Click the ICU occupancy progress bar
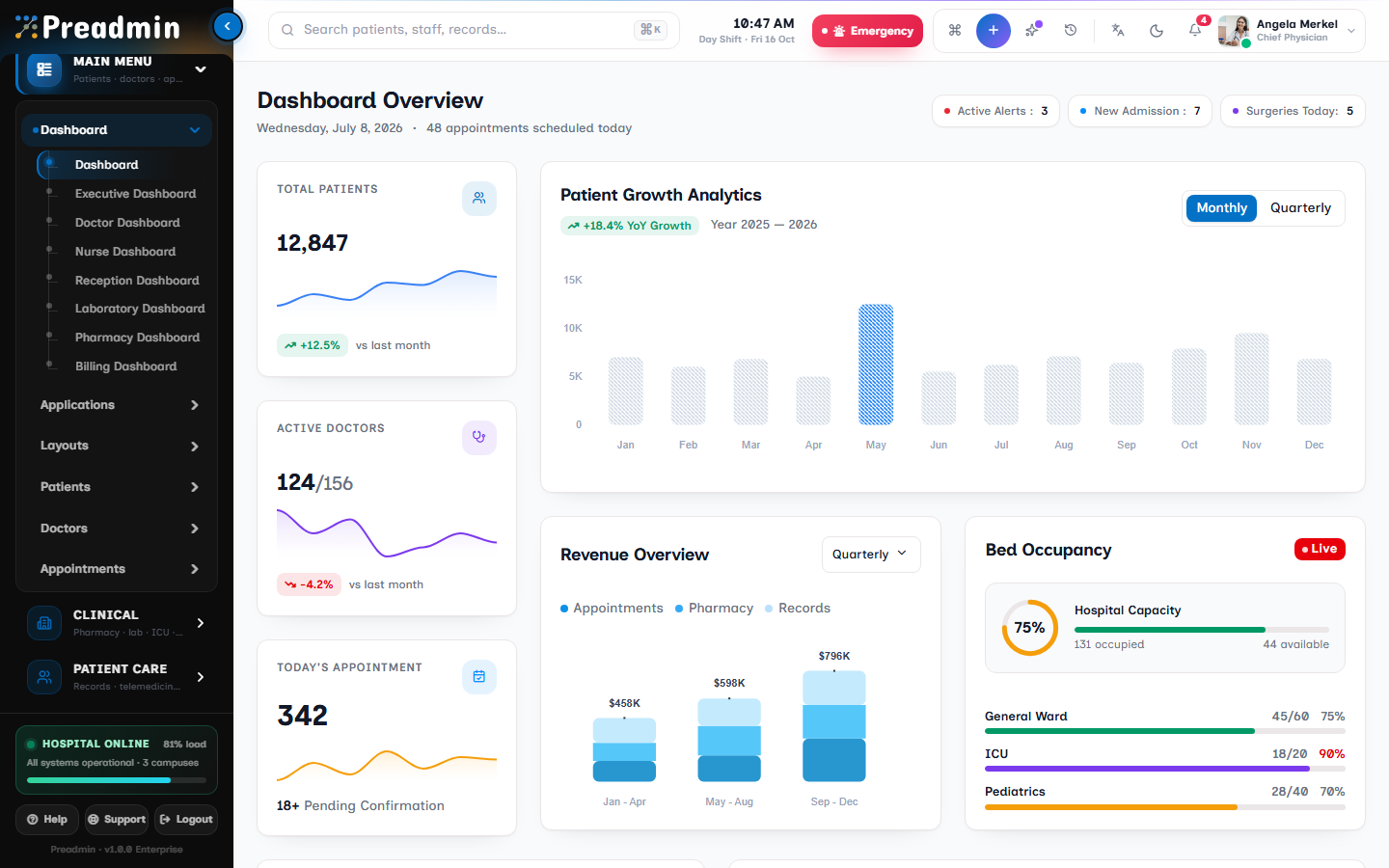The width and height of the screenshot is (1389, 868). pos(1165,769)
